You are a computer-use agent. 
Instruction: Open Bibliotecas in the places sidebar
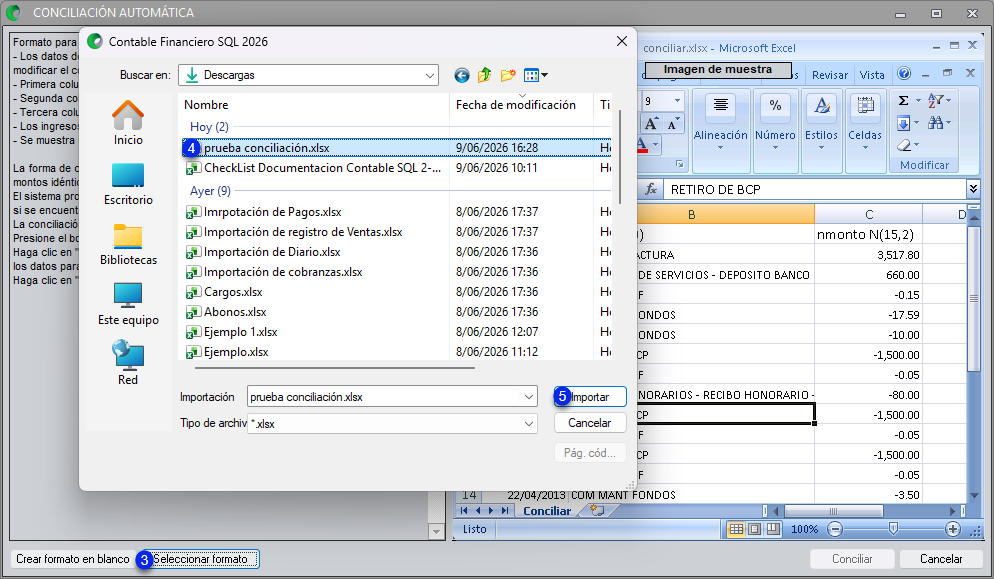(128, 244)
